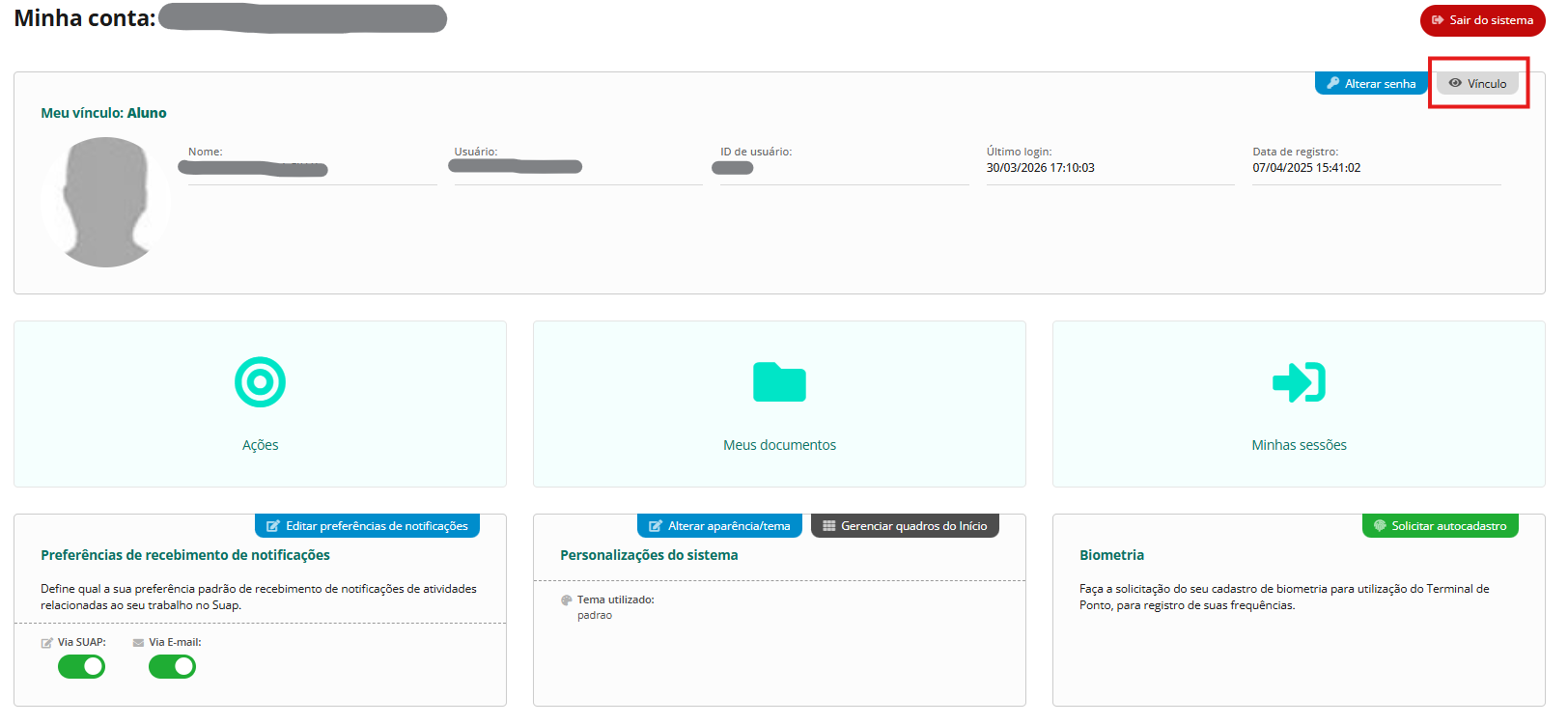Click the fingerprint icon in Solicitar autocadastro
Screen dimensions: 1568x725
tap(1380, 526)
